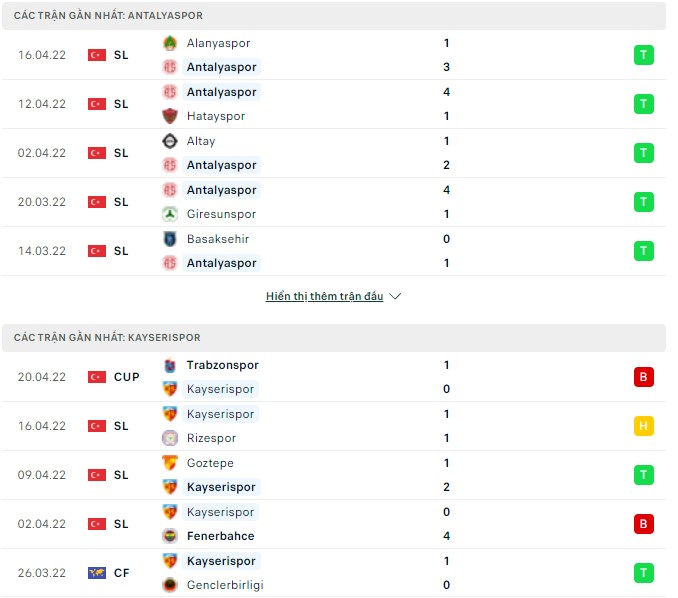The width and height of the screenshot is (678, 598).
Task: Click the green T badge for Alanyaspor match
Action: coord(644,55)
